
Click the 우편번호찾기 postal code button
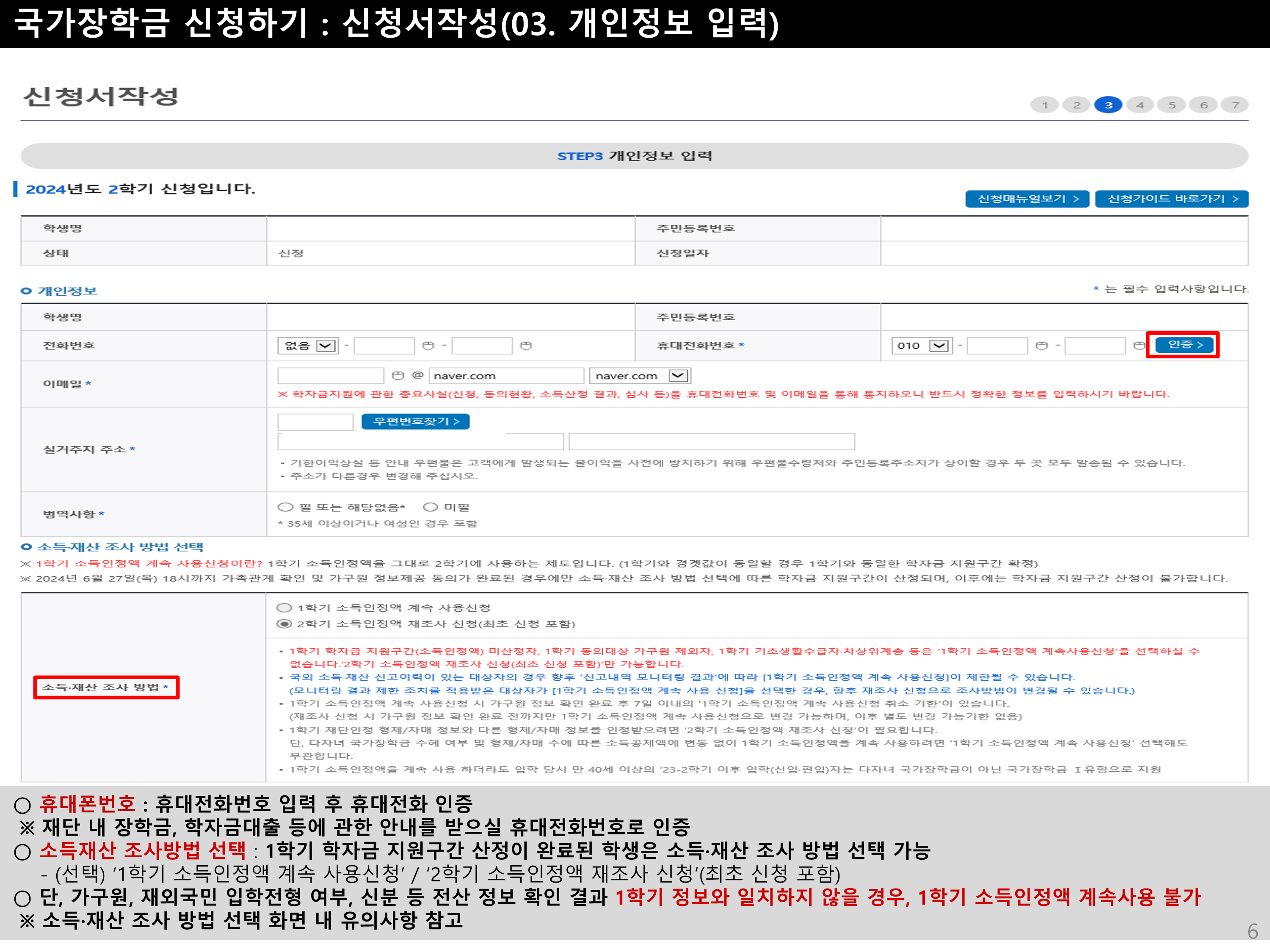click(x=416, y=422)
